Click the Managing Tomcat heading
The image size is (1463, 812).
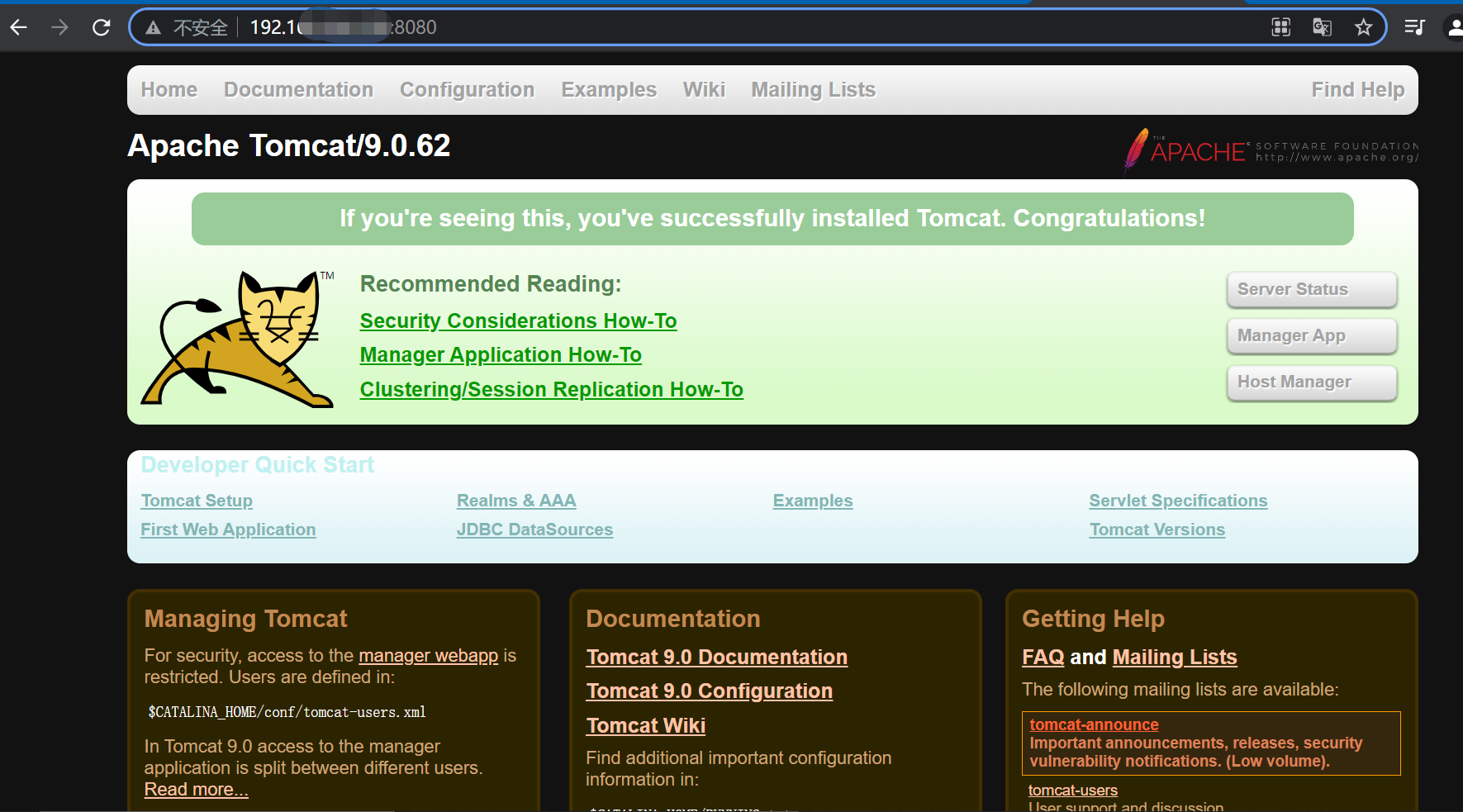(x=246, y=619)
